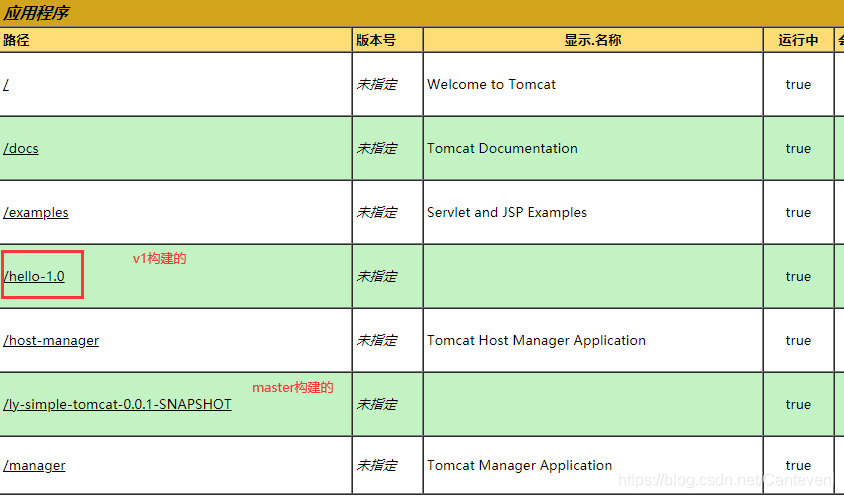Viewport: 844px width, 498px height.
Task: Select the 显示.名称 column header
Action: coord(593,40)
